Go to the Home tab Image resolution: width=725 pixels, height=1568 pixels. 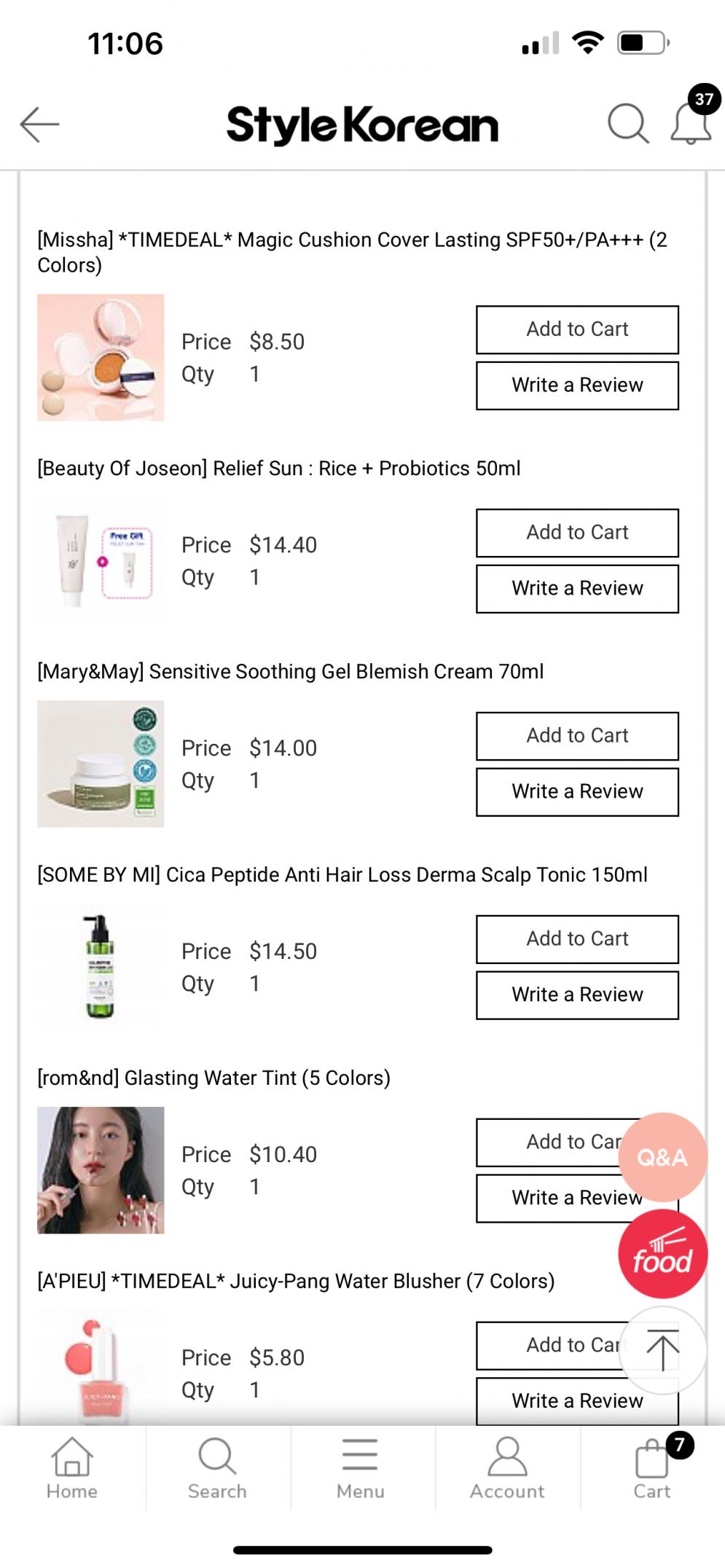[72, 1468]
